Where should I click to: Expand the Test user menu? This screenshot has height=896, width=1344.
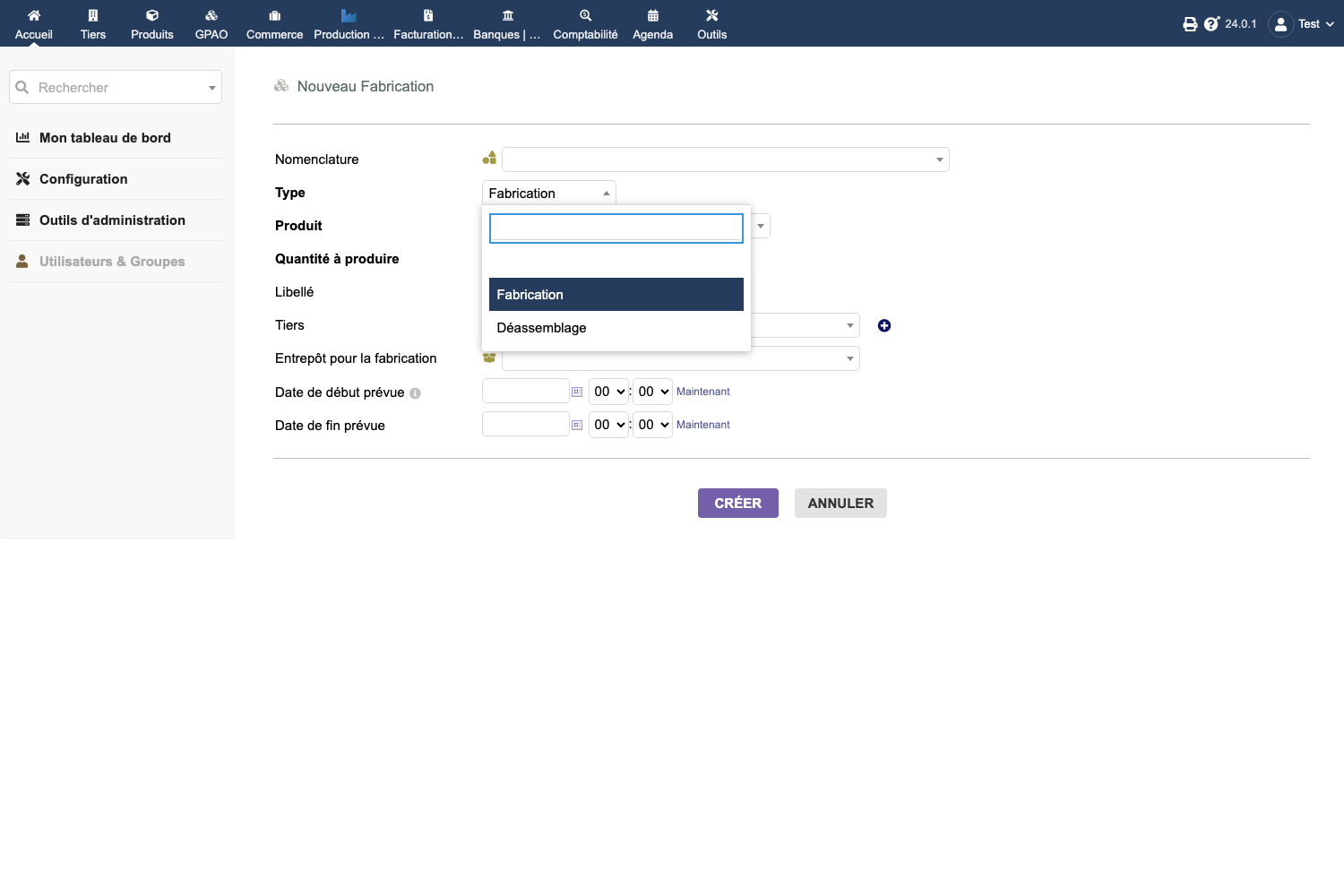pos(1302,24)
